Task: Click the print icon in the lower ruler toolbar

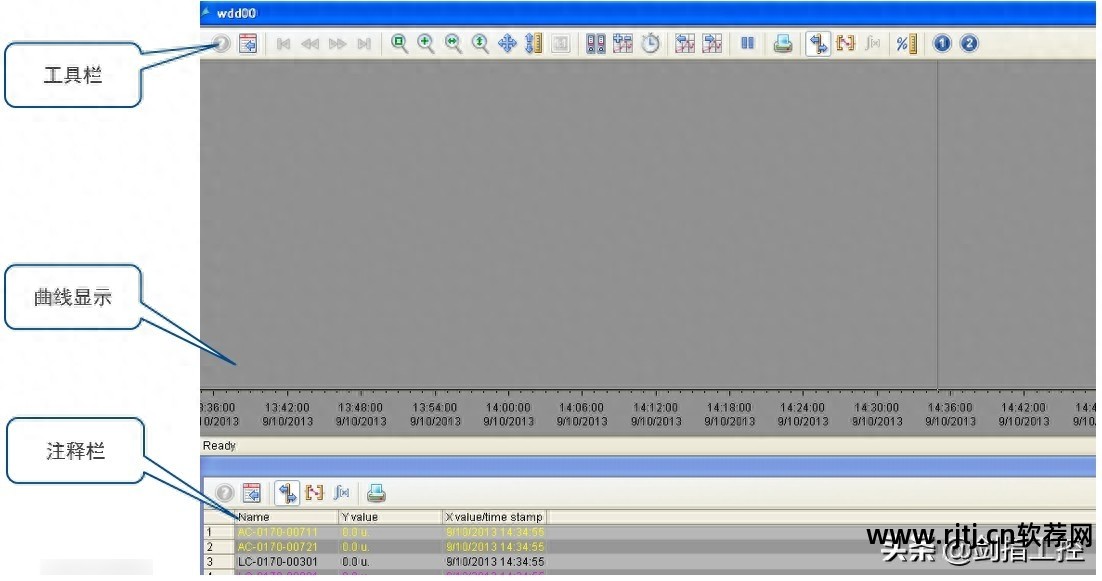Action: (x=375, y=493)
